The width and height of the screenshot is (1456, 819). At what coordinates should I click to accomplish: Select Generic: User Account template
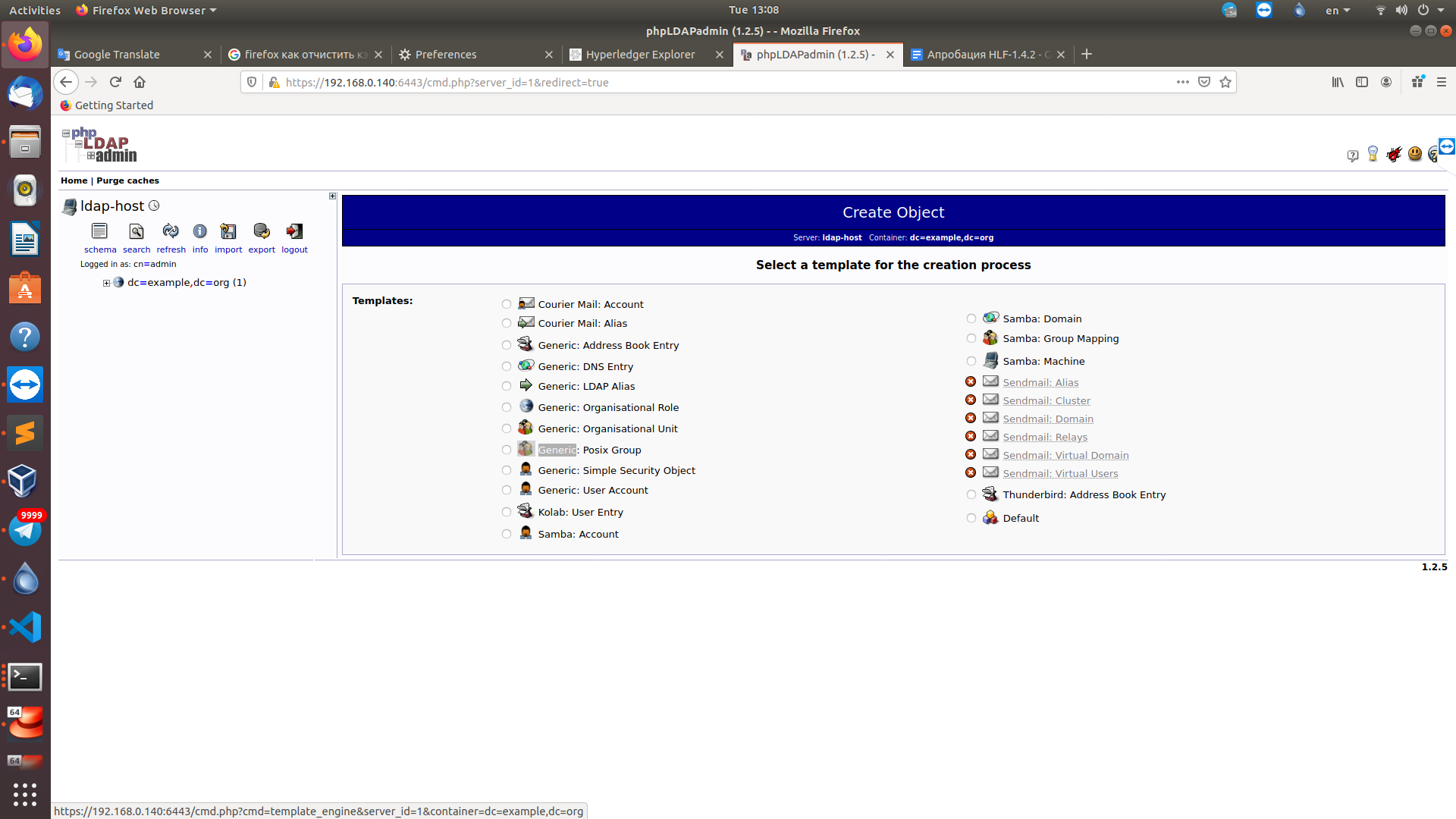pyautogui.click(x=507, y=491)
